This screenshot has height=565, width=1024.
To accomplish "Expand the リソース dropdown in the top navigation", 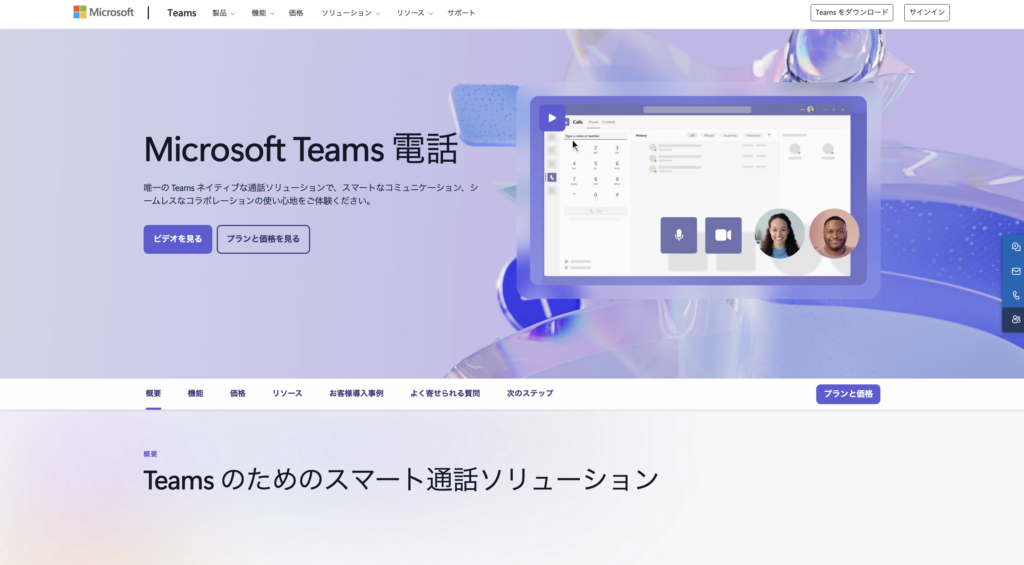I will pos(414,13).
